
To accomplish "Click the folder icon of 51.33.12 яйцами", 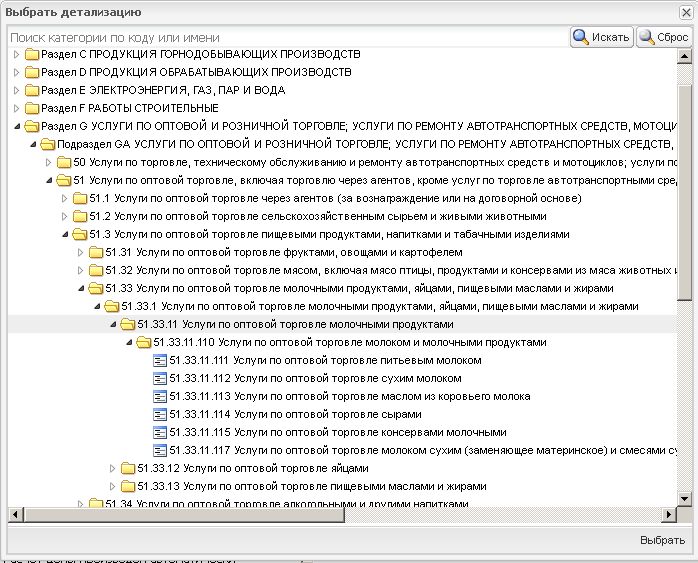I will coord(128,468).
